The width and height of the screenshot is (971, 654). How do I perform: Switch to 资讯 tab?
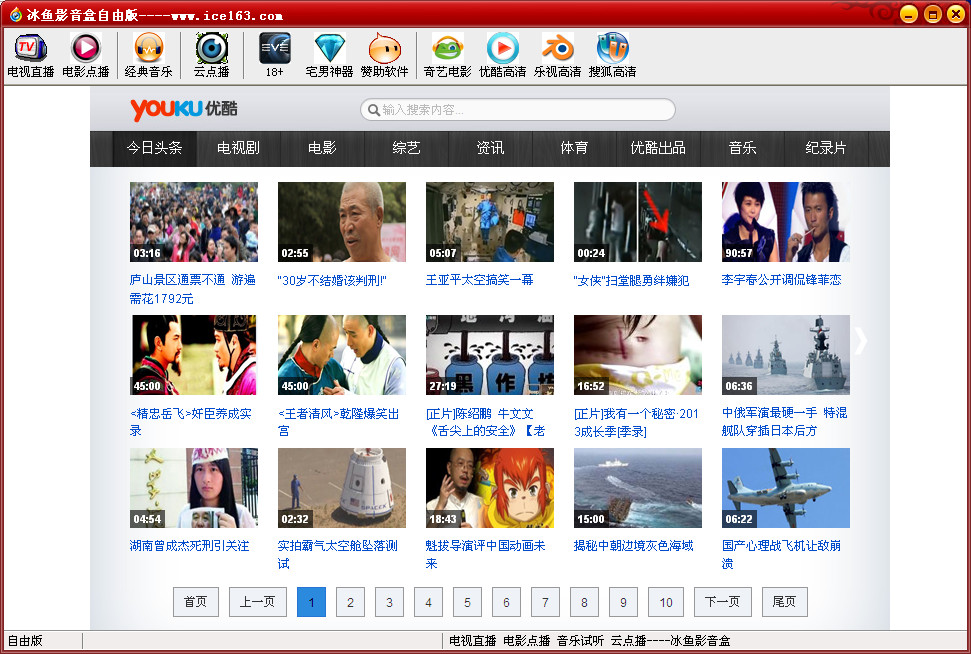(490, 148)
